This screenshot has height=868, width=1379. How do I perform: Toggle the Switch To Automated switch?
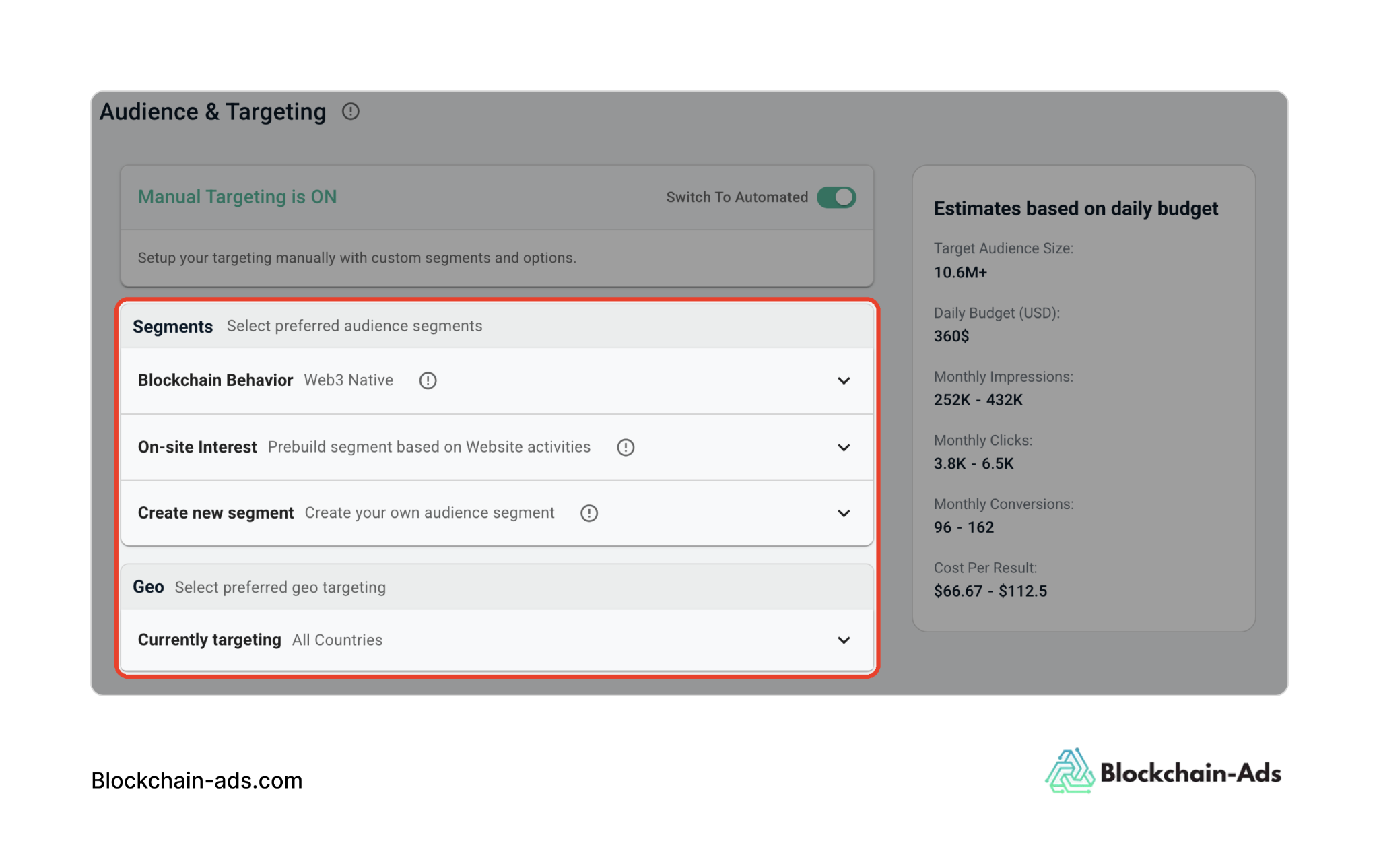point(836,197)
